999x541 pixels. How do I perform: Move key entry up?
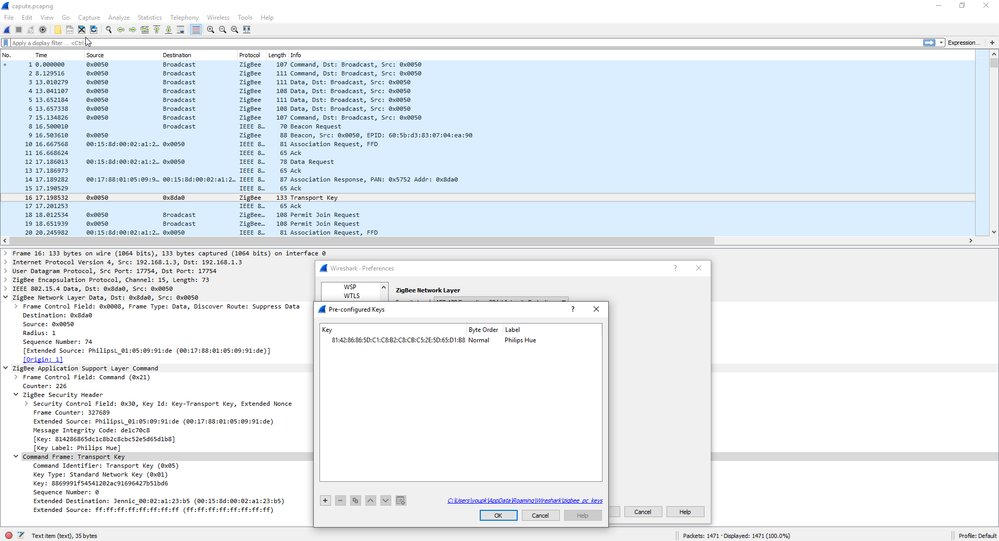pos(370,501)
